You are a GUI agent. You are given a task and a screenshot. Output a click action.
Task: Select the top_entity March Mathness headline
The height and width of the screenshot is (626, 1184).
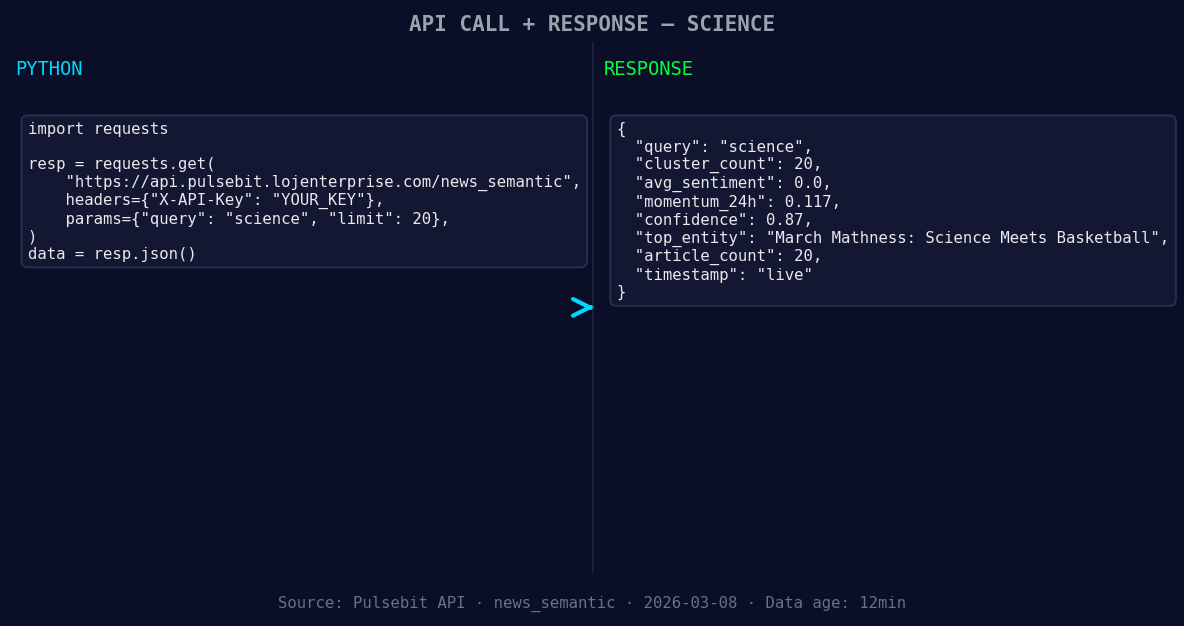coord(888,237)
